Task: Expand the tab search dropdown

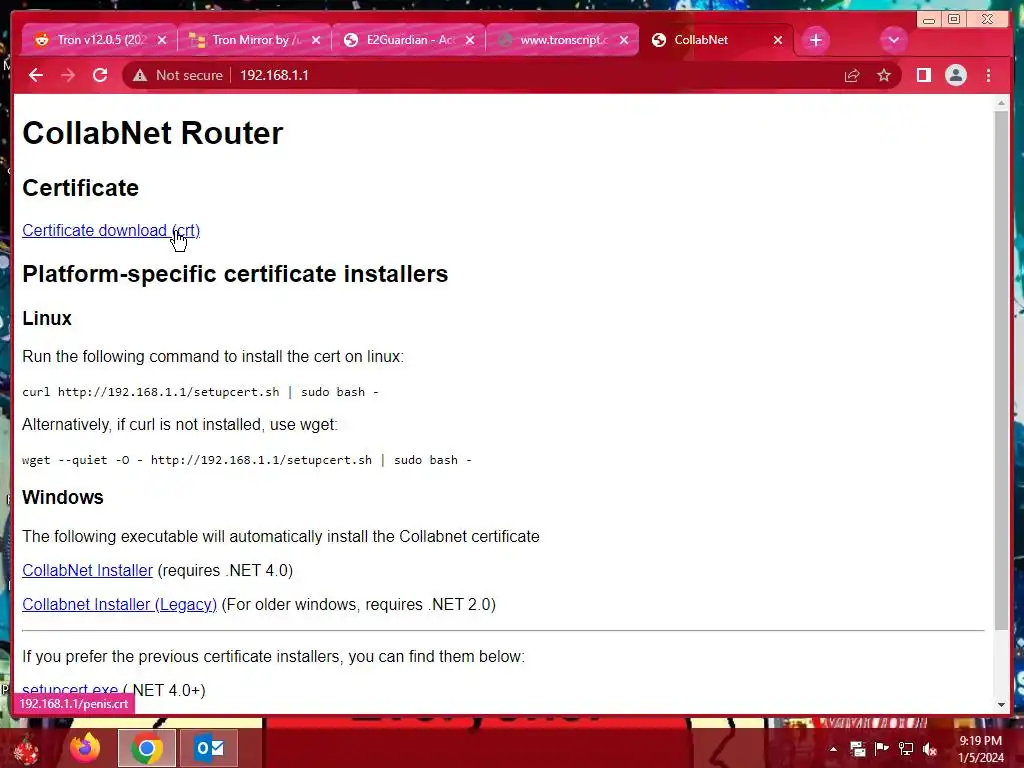Action: click(x=893, y=40)
